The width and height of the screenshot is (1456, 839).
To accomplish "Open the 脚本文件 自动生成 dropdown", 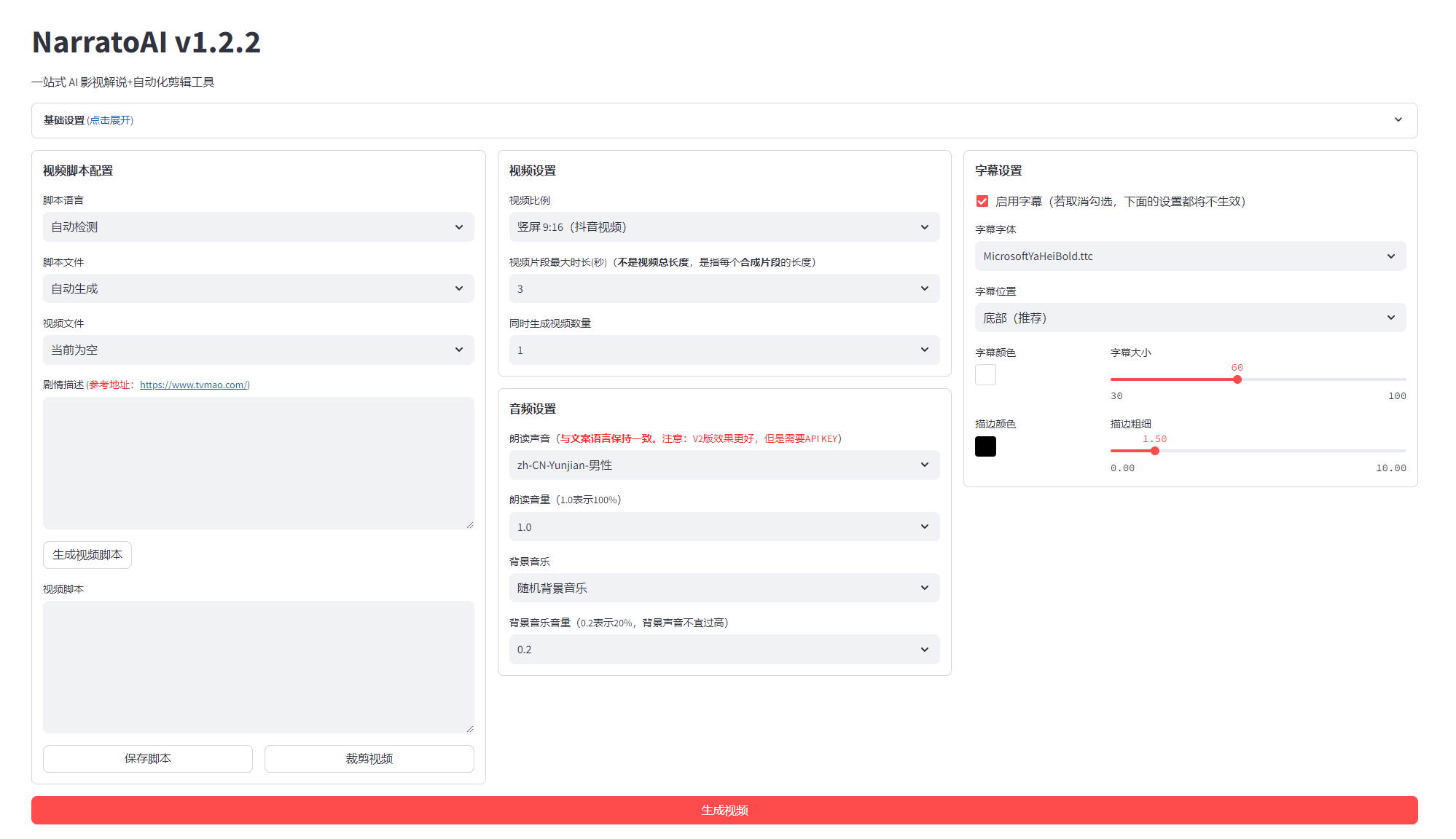I will coord(258,289).
